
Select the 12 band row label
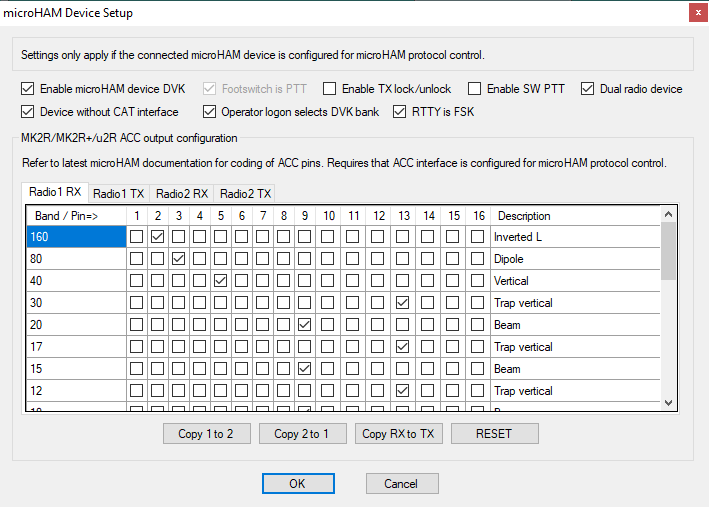[x=76, y=391]
